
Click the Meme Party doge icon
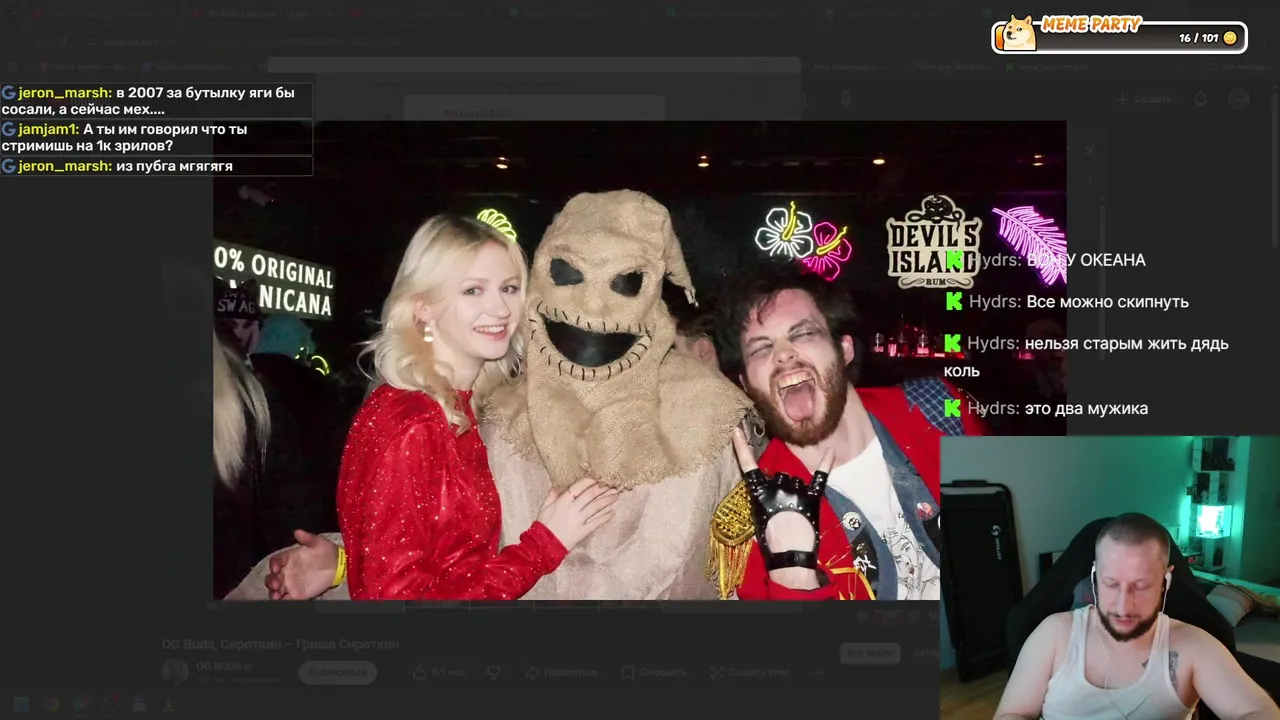tap(1018, 35)
